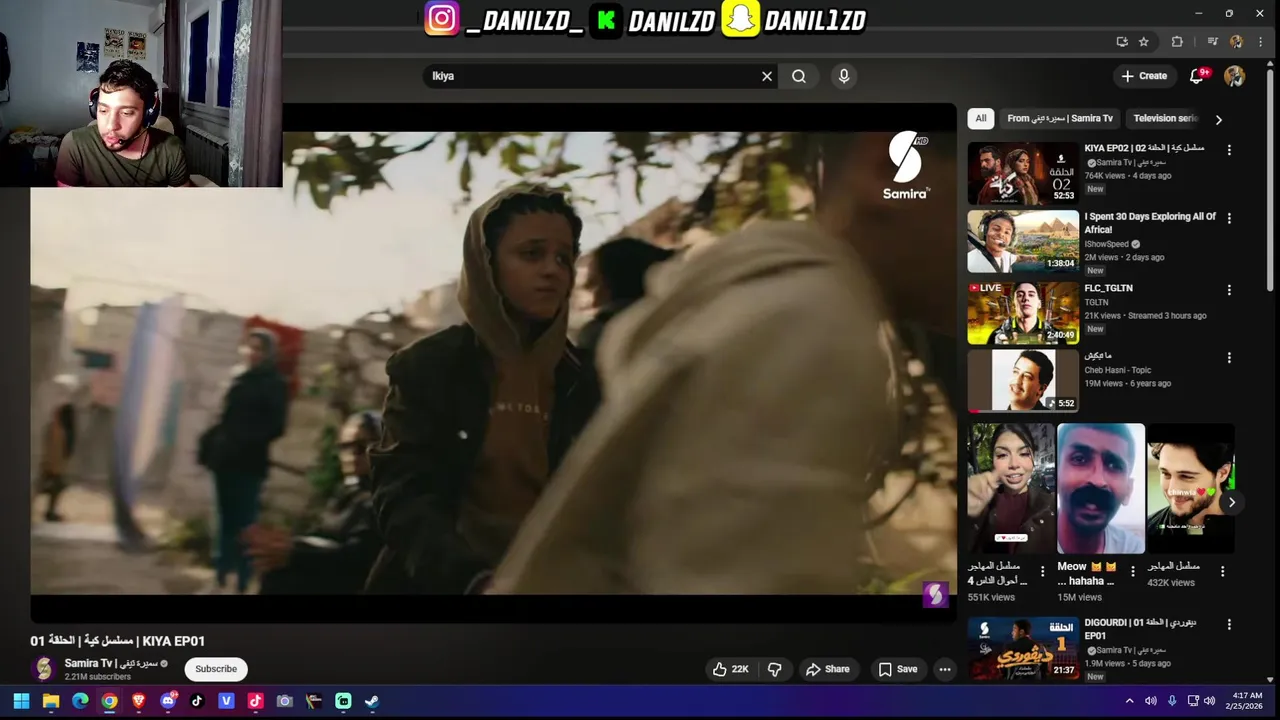Open options menu for DIGOURDI EP01 video
This screenshot has height=720, width=1280.
pyautogui.click(x=1229, y=625)
